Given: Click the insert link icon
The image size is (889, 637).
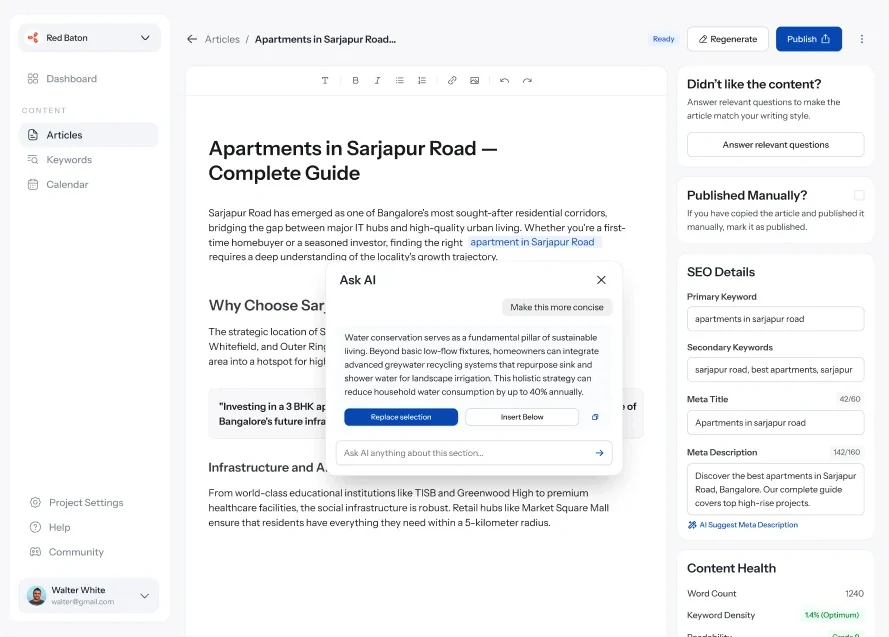Looking at the screenshot, I should [x=452, y=80].
